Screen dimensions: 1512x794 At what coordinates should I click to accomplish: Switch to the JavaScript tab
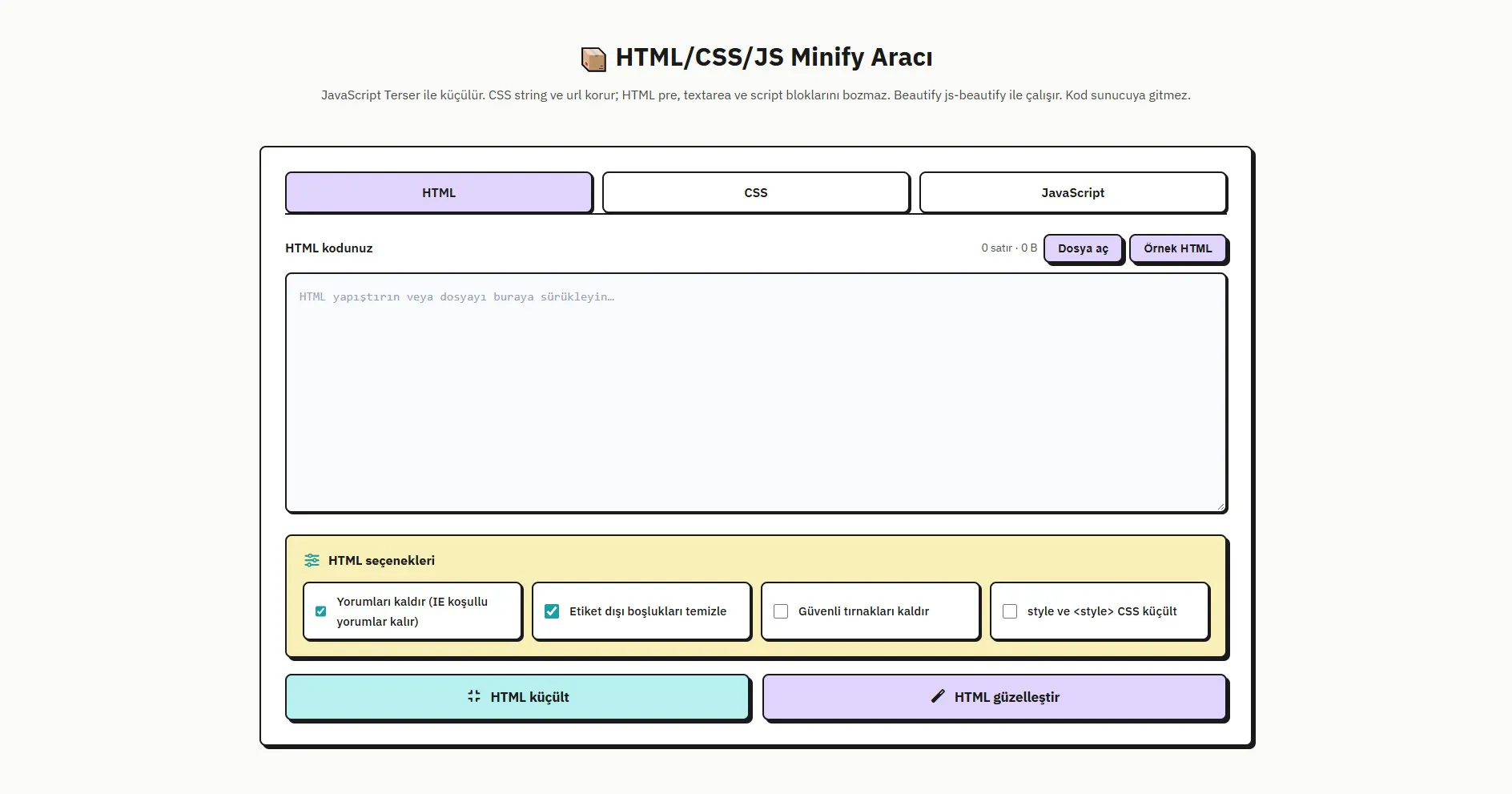(1073, 192)
